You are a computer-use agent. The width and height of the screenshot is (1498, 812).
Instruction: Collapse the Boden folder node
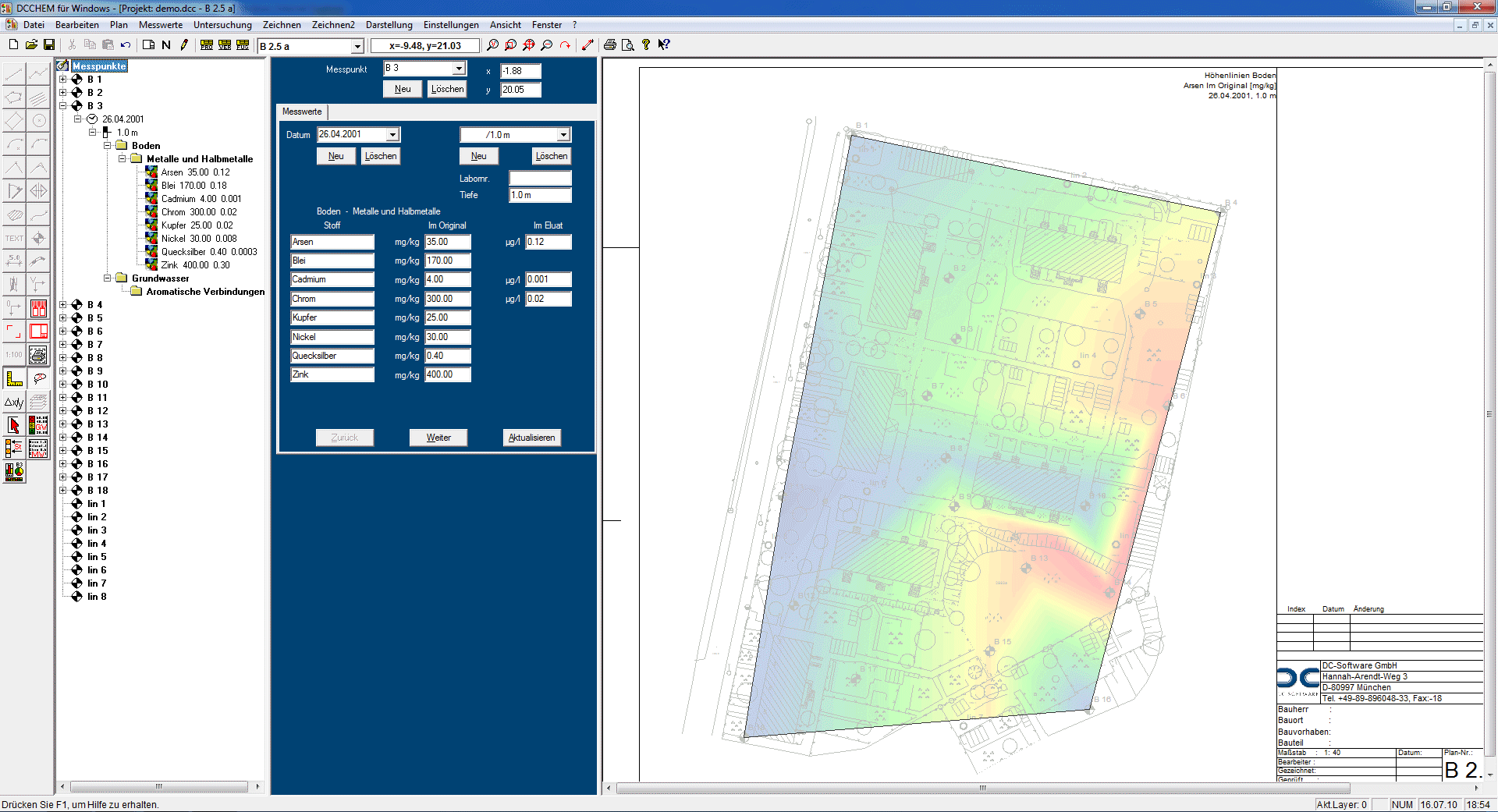click(x=108, y=146)
